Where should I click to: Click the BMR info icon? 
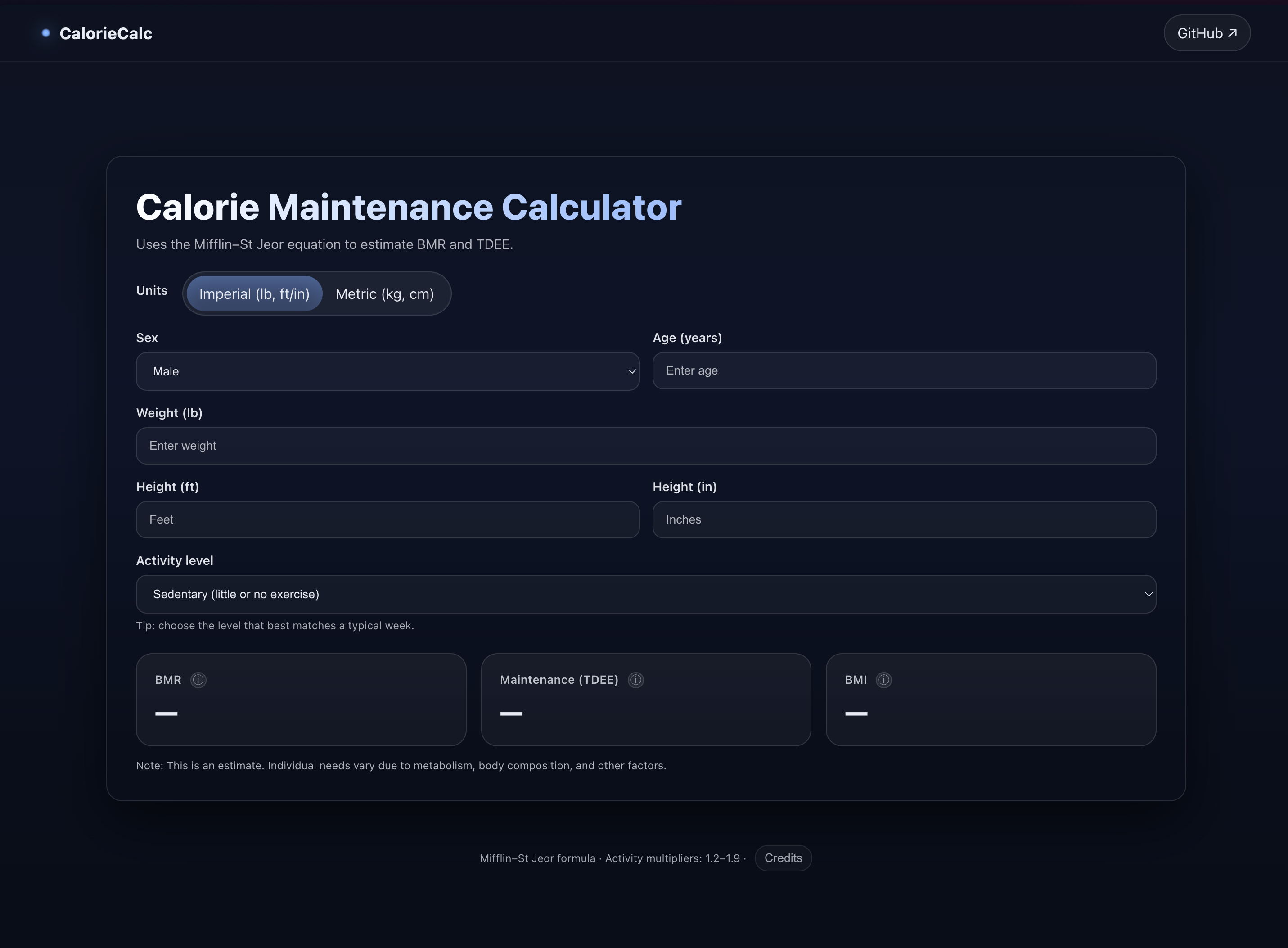[x=198, y=680]
